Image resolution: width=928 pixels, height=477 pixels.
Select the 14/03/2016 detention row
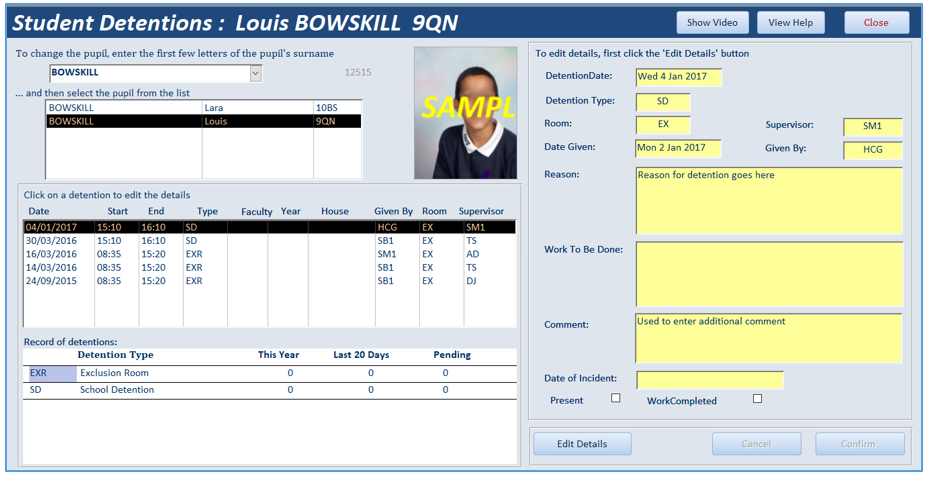269,267
